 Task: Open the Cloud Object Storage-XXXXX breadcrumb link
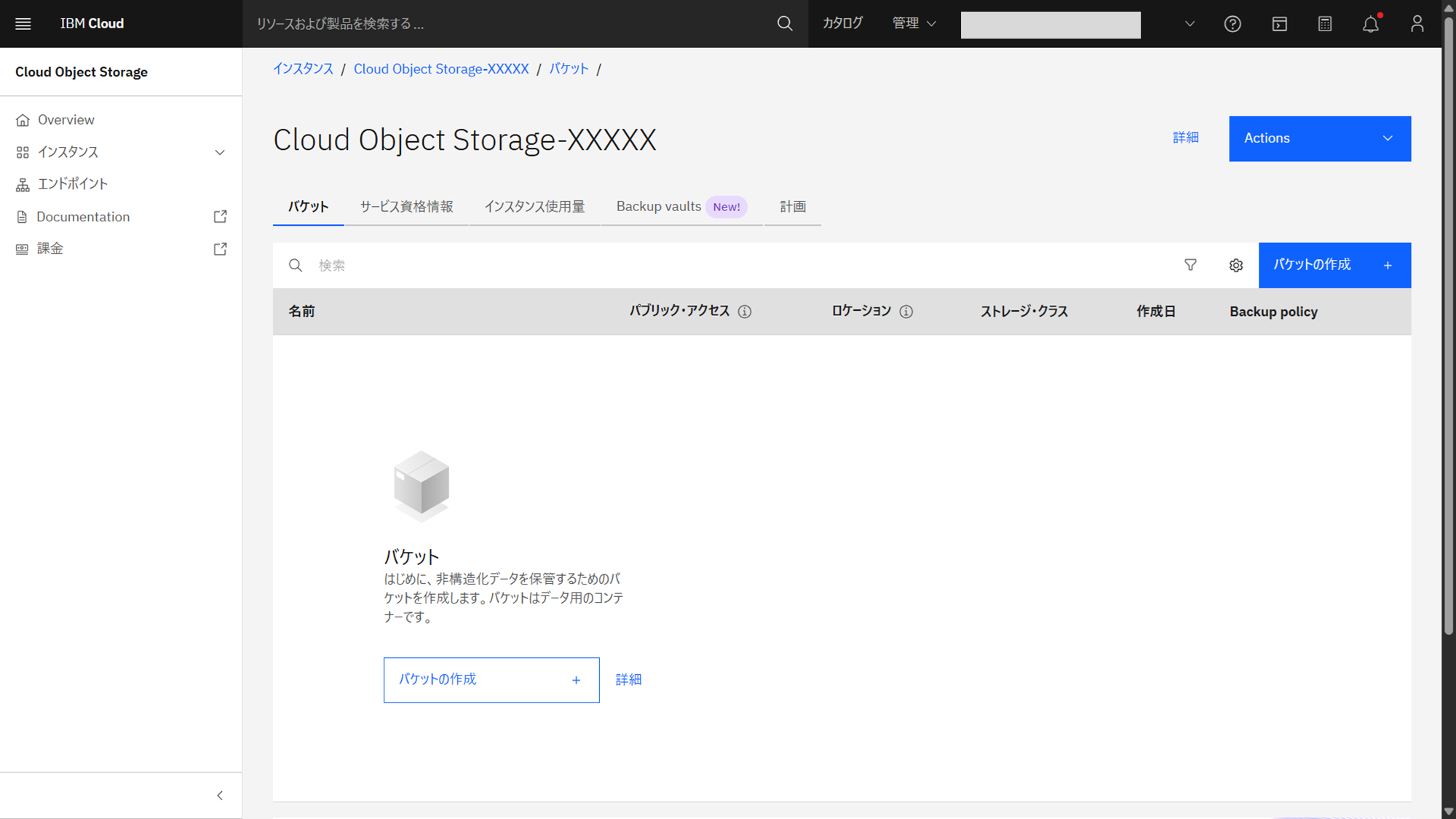[441, 69]
